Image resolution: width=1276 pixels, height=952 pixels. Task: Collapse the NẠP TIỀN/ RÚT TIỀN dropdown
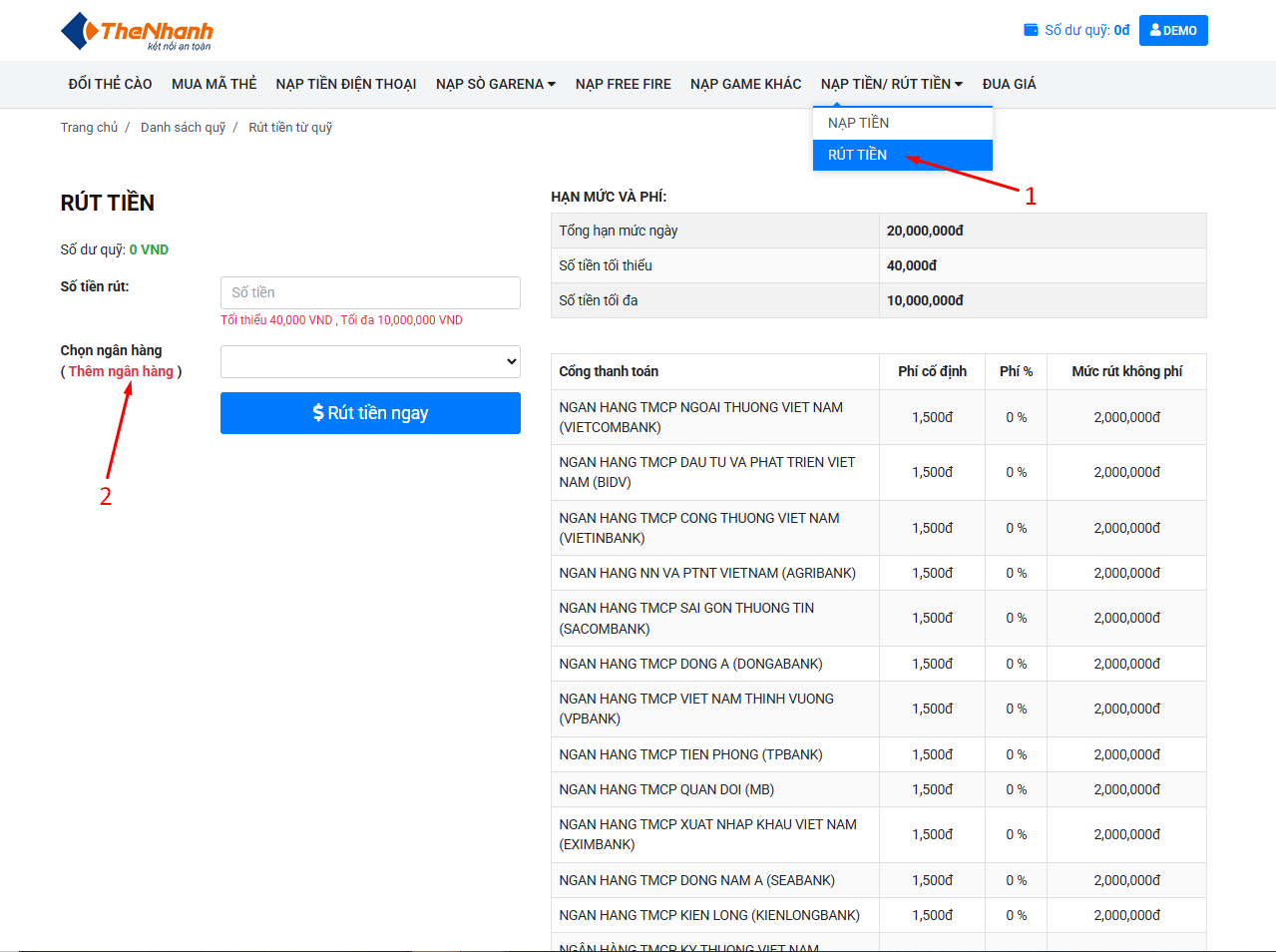(892, 84)
